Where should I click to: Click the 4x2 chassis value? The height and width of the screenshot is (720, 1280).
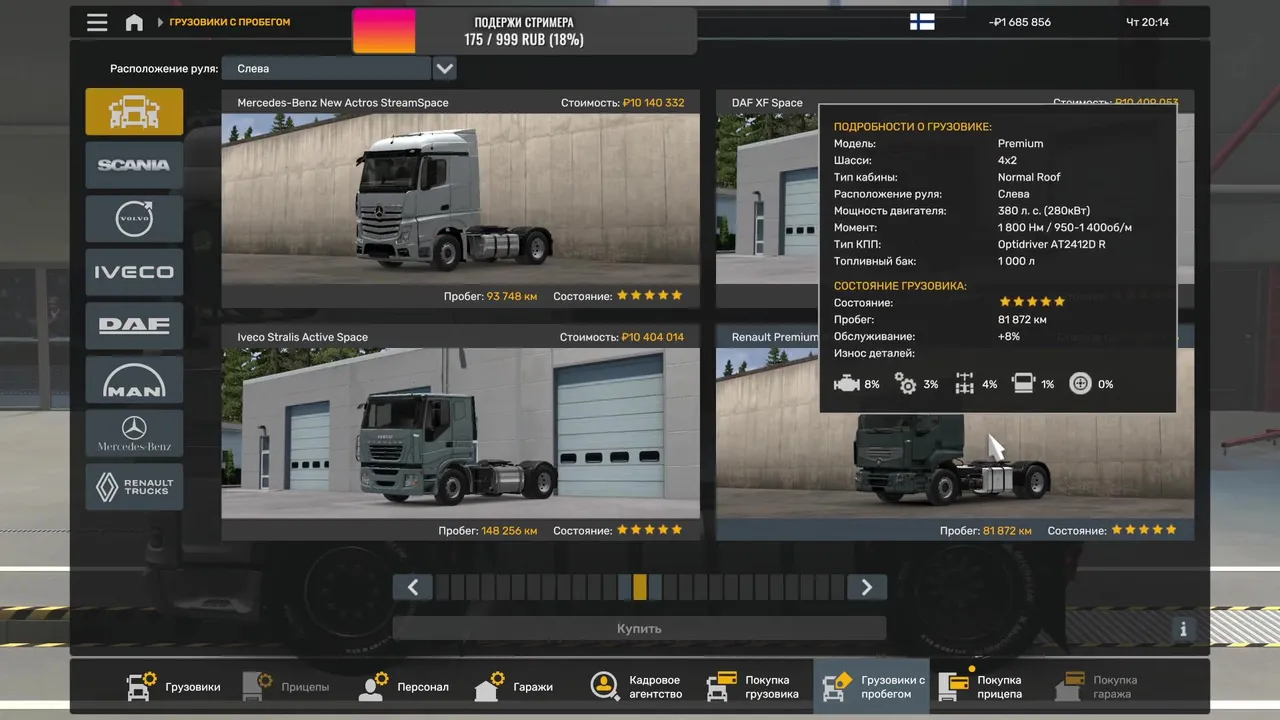1007,160
